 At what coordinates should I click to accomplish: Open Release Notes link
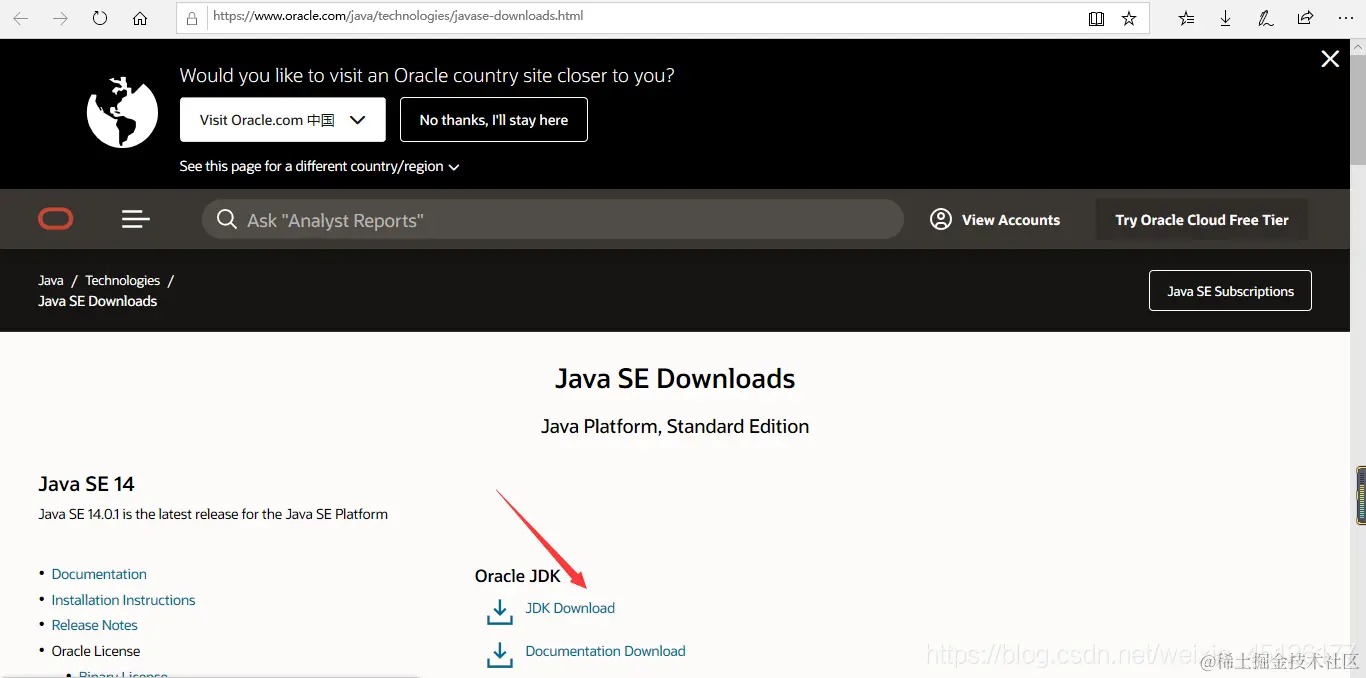tap(95, 625)
